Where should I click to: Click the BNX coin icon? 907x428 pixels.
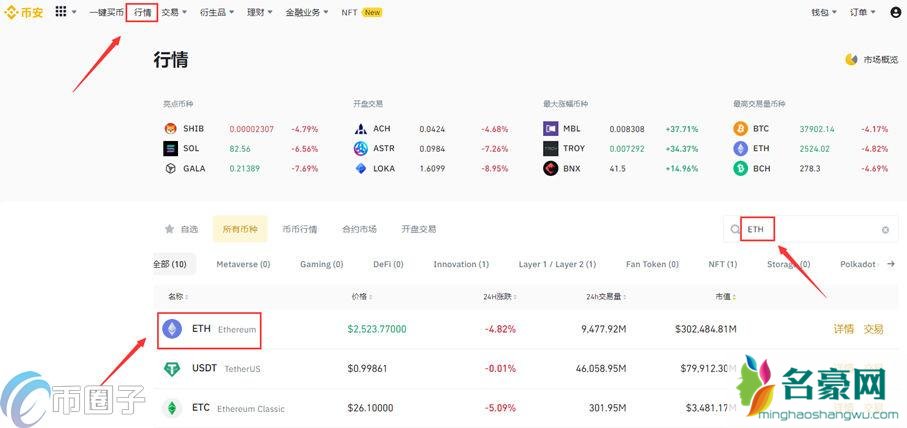point(550,168)
